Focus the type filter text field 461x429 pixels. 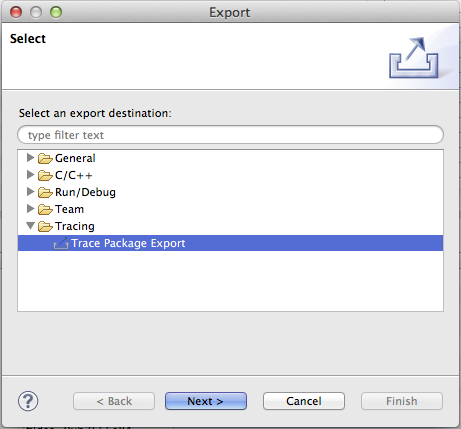pyautogui.click(x=230, y=135)
